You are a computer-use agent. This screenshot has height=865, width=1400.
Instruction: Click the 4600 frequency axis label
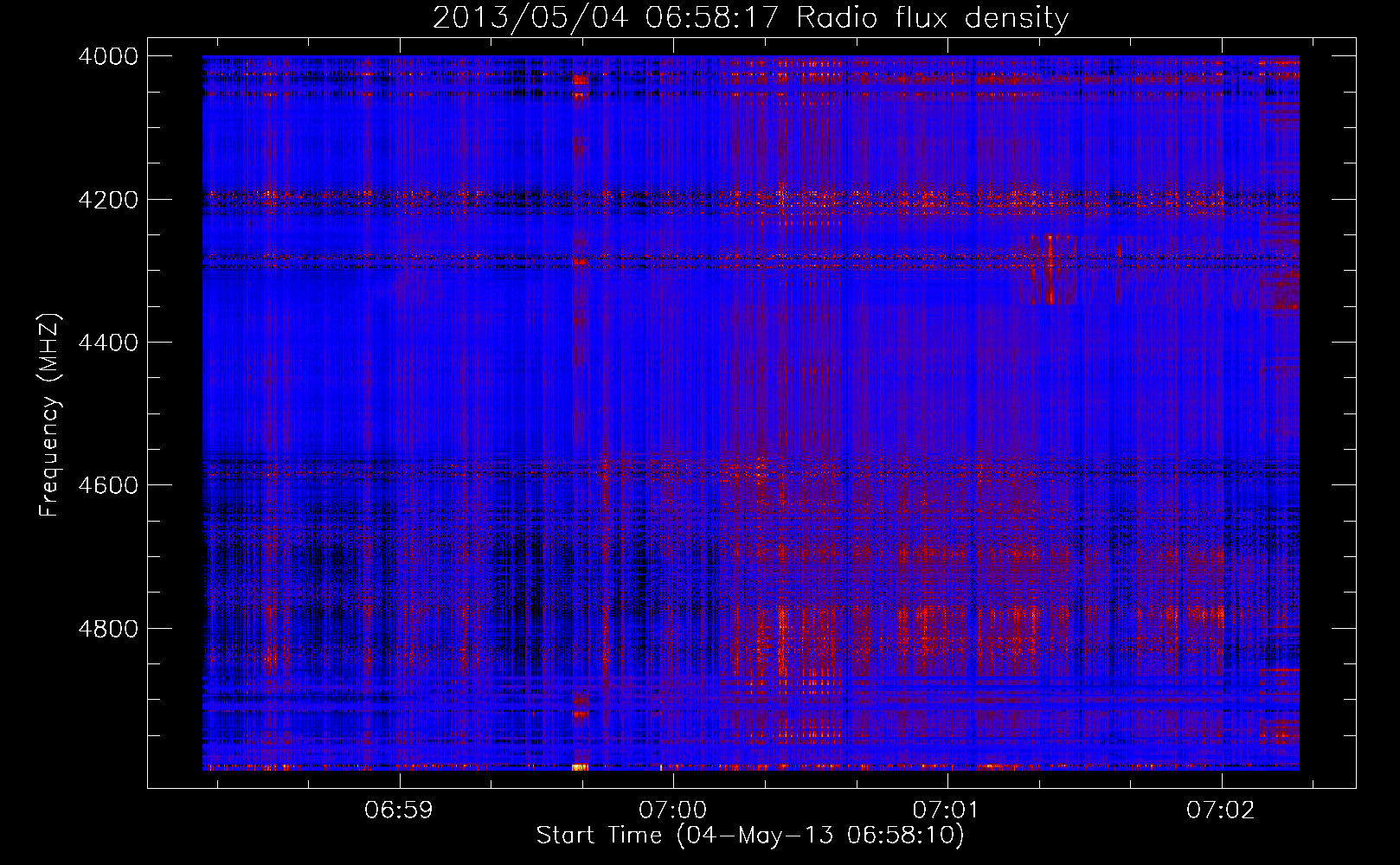pyautogui.click(x=107, y=485)
